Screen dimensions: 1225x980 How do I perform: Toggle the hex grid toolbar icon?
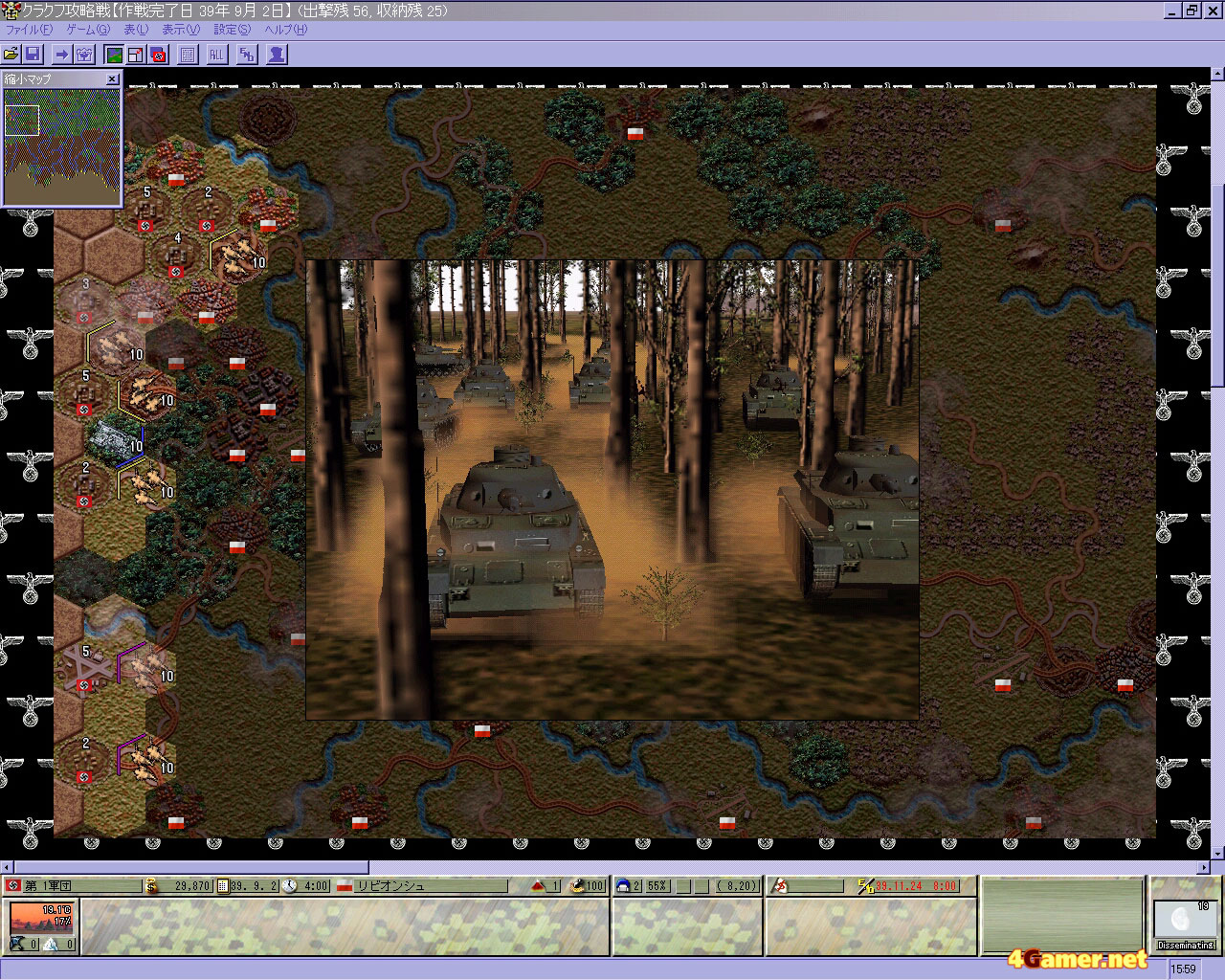(188, 55)
